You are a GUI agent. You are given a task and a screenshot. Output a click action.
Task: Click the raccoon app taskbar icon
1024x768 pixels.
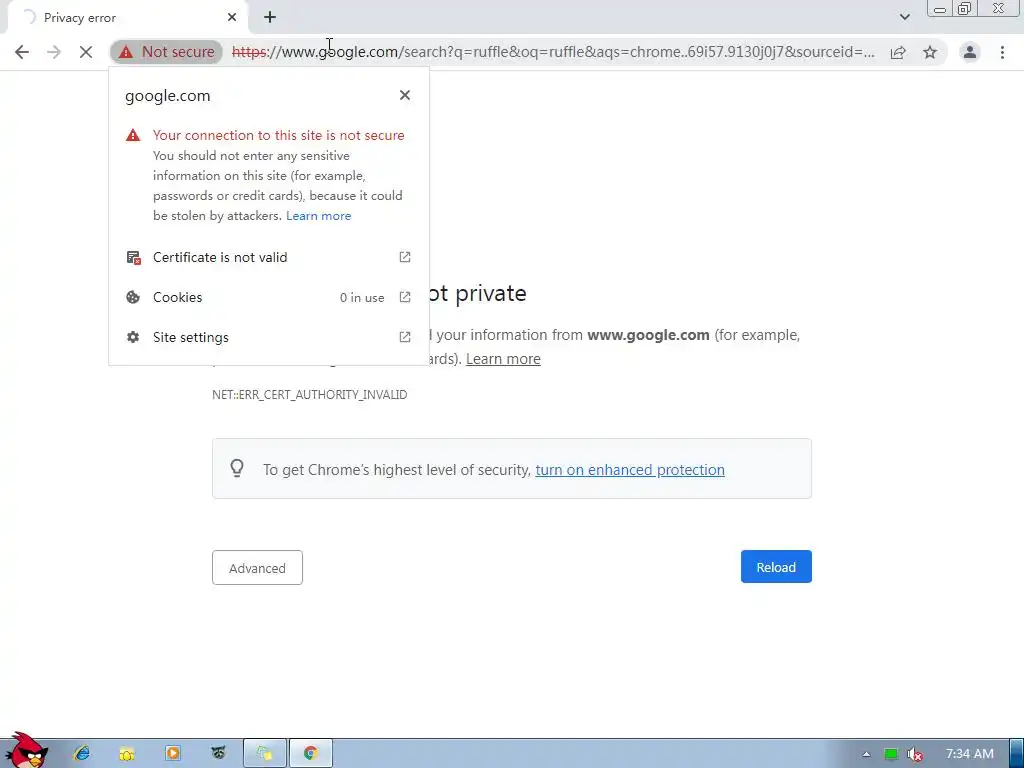click(218, 754)
